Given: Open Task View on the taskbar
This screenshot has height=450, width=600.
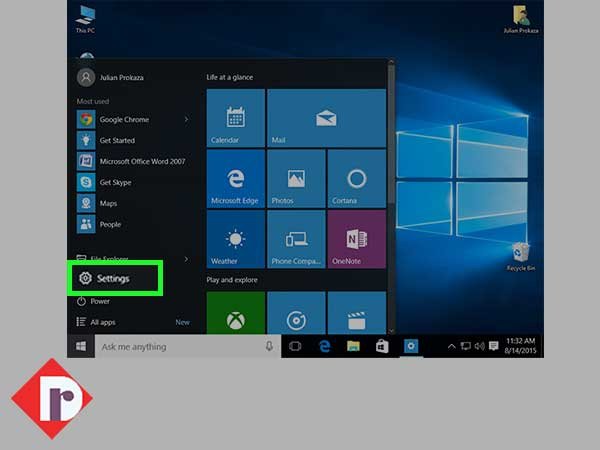Looking at the screenshot, I should coord(295,346).
